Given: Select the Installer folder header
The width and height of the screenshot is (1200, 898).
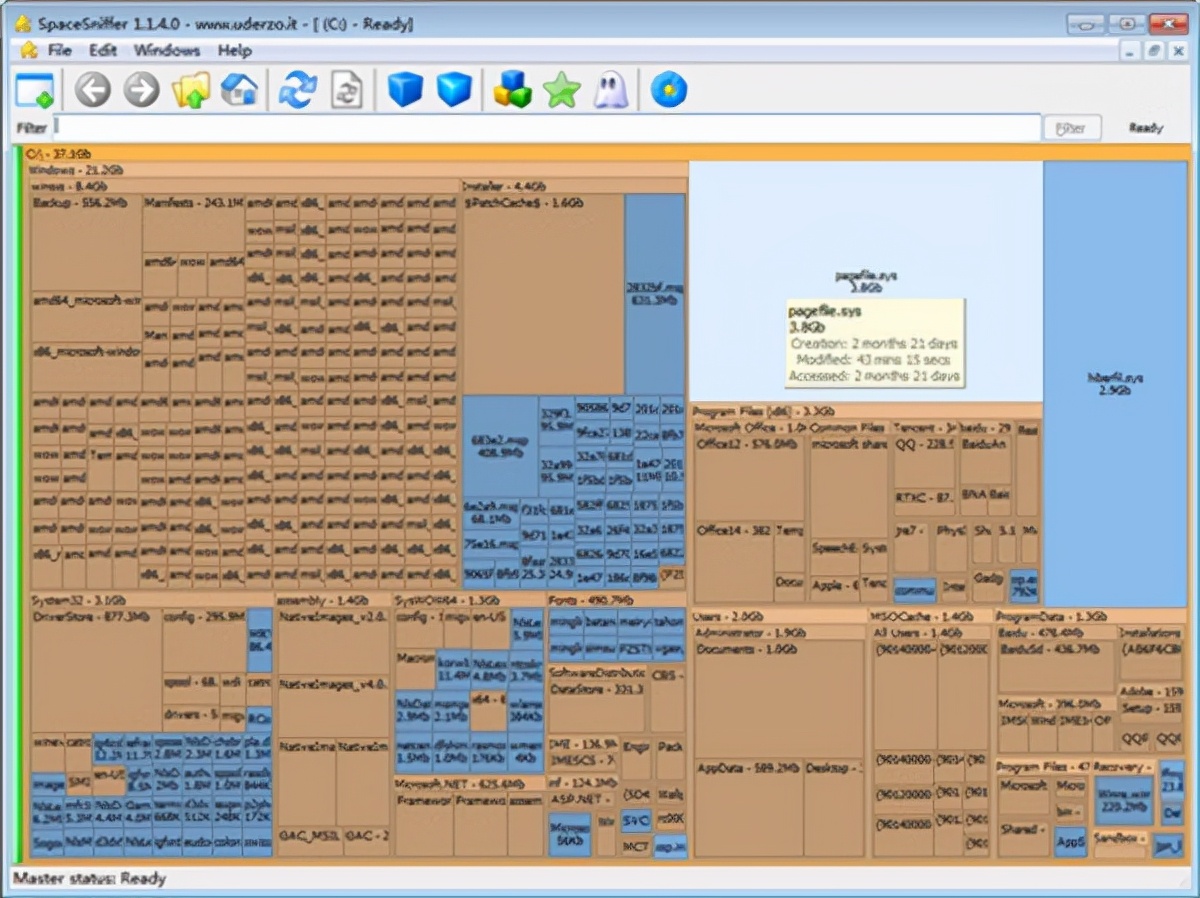Looking at the screenshot, I should (574, 186).
